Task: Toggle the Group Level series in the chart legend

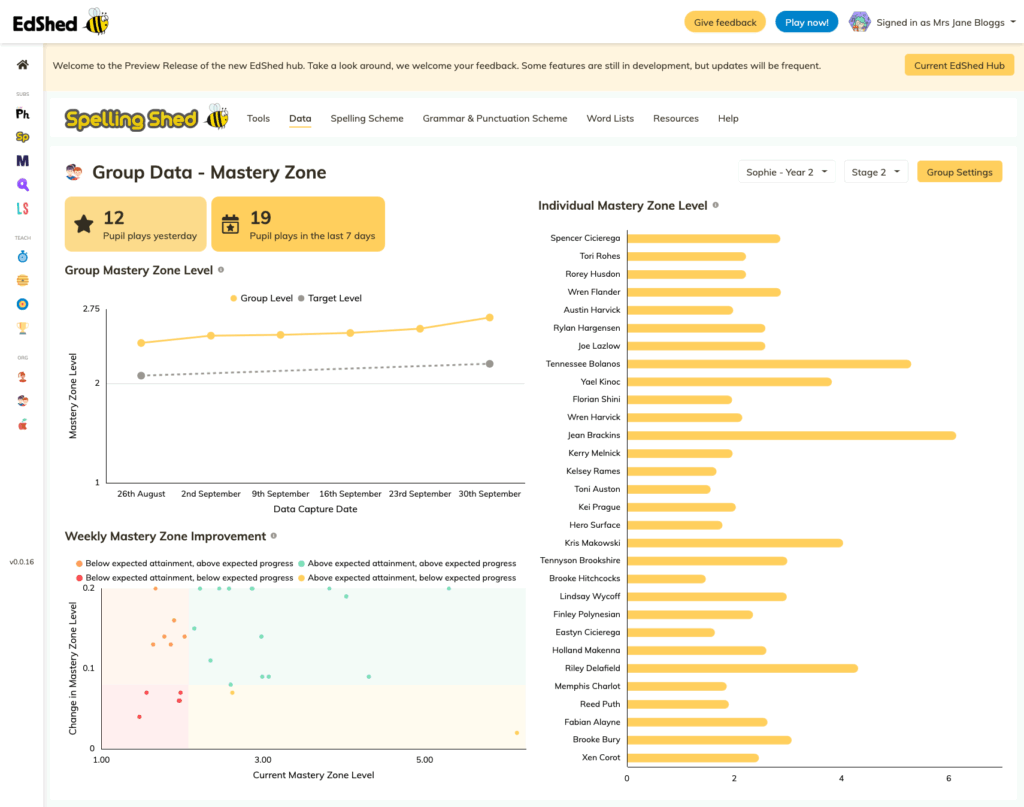Action: (260, 298)
